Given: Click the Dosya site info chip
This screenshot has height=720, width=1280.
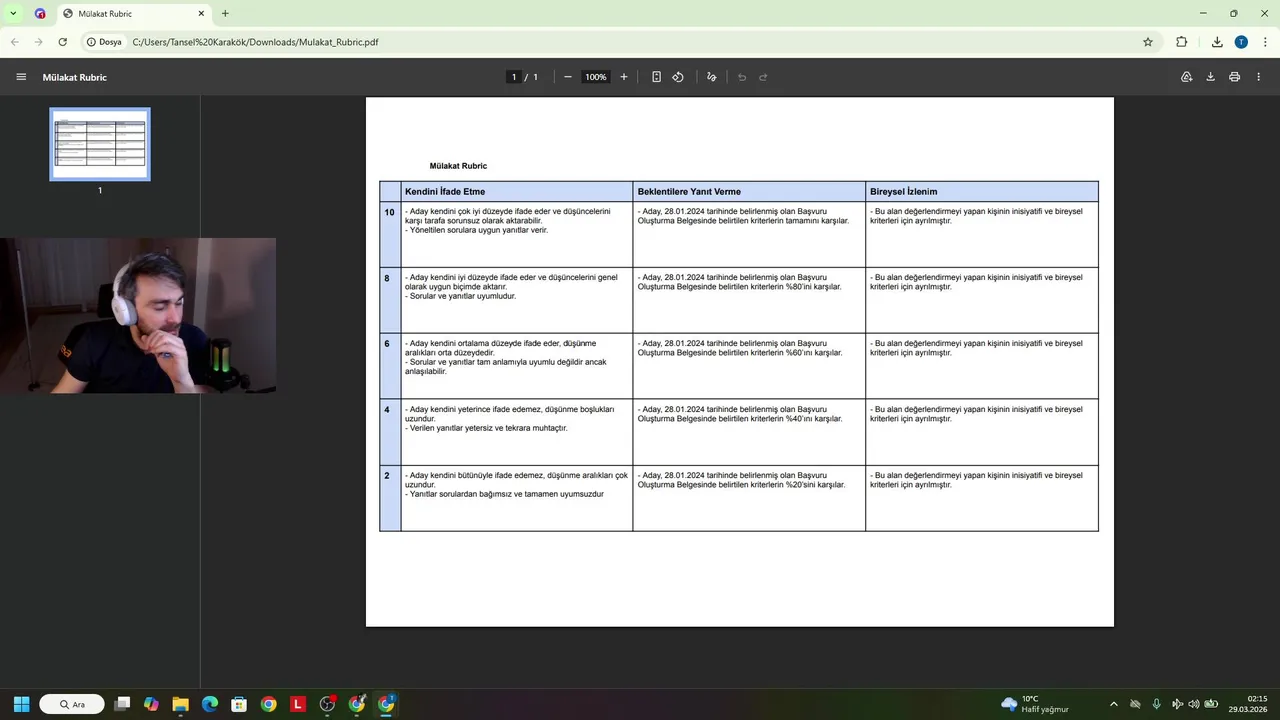Looking at the screenshot, I should click(x=104, y=42).
